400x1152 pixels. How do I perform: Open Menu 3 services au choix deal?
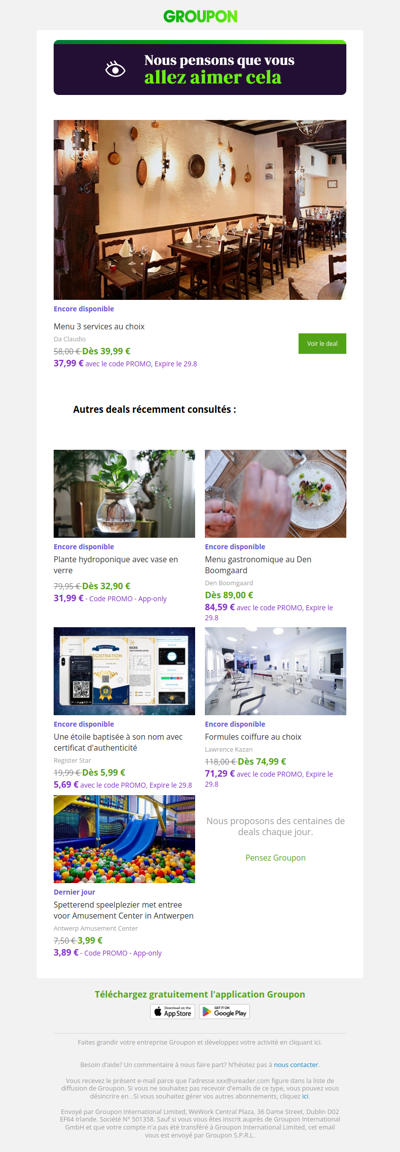[x=99, y=325]
